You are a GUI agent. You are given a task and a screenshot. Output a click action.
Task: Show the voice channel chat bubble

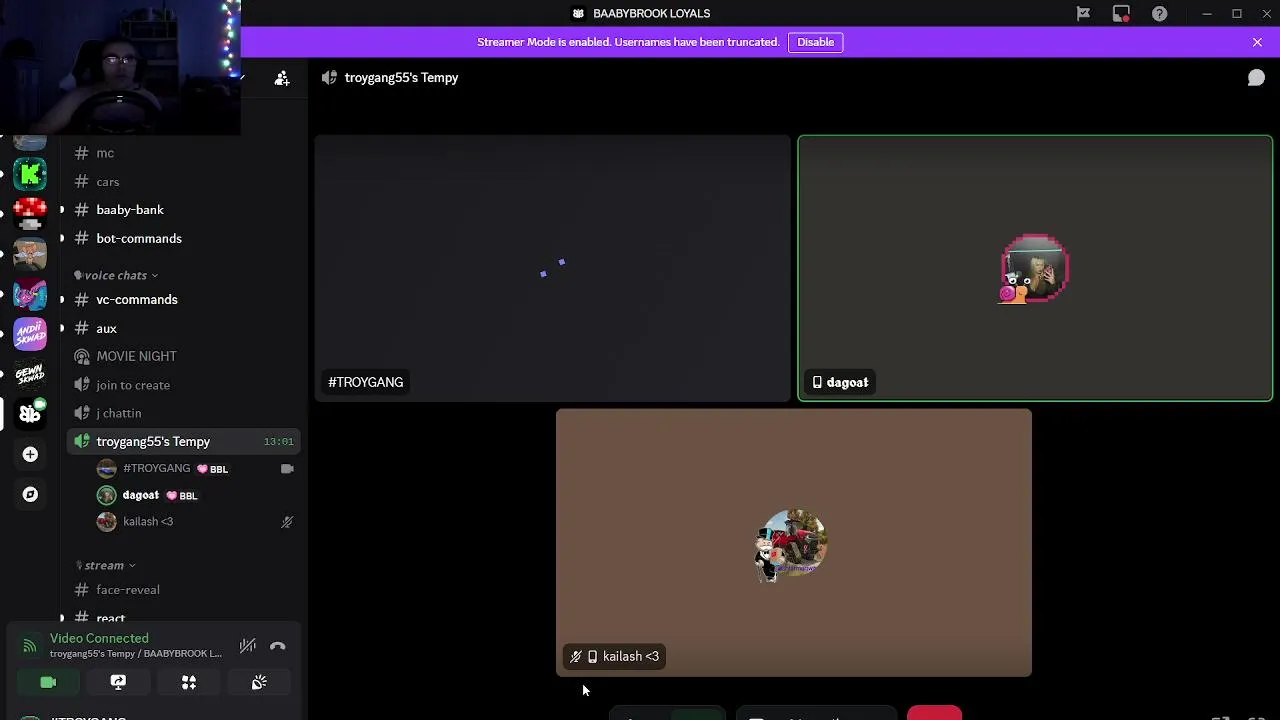tap(1256, 77)
